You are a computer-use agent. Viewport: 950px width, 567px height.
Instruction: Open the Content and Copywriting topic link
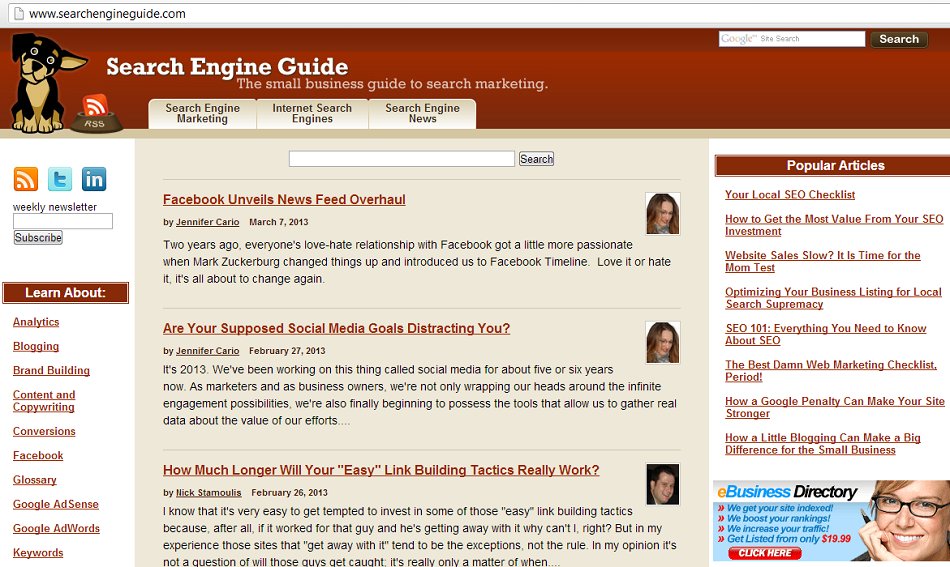(x=44, y=400)
